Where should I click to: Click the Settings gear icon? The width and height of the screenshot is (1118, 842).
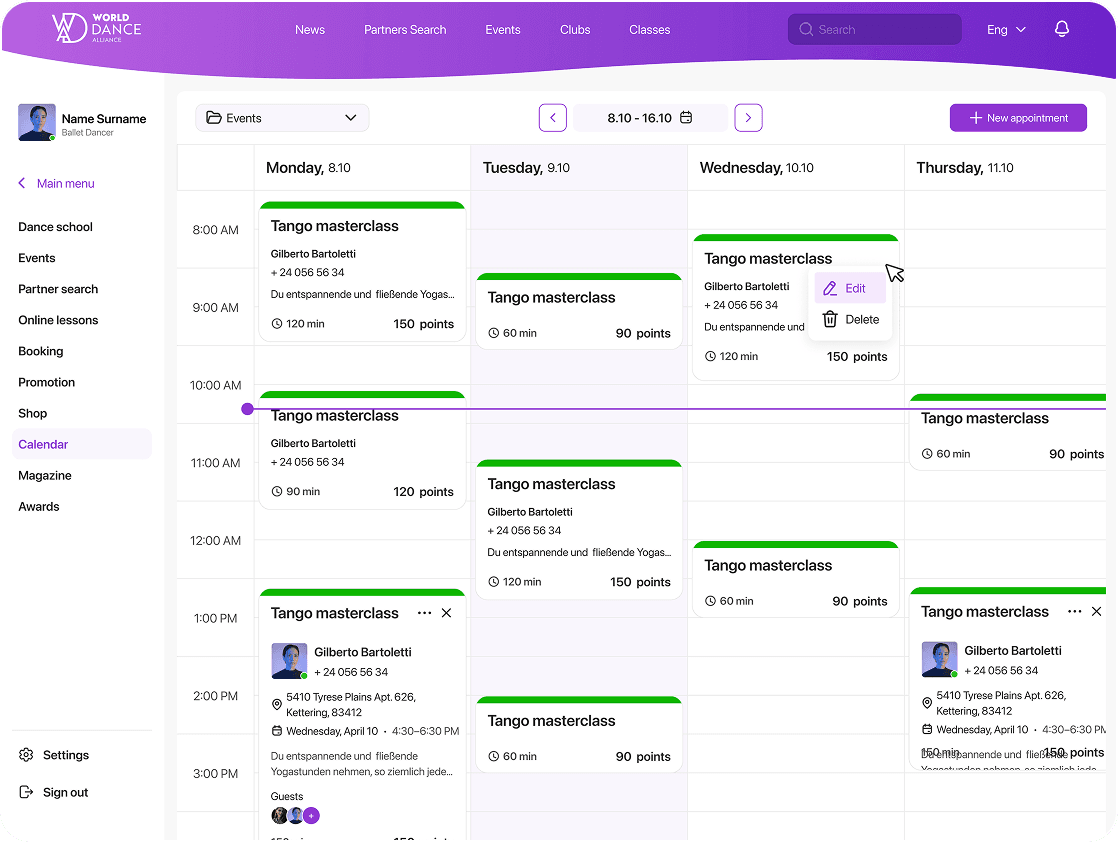tap(26, 754)
